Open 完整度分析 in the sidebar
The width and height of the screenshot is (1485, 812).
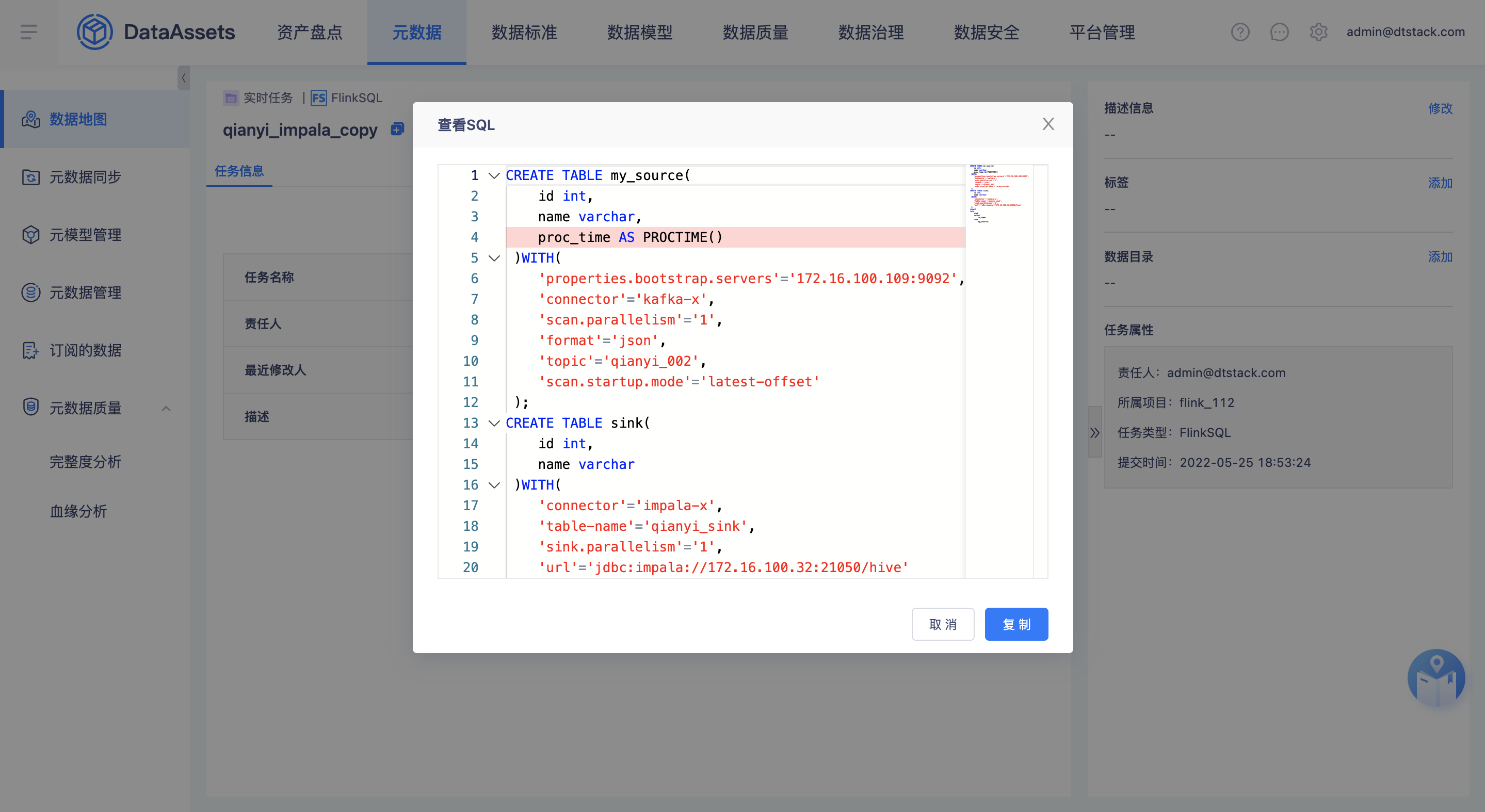85,462
